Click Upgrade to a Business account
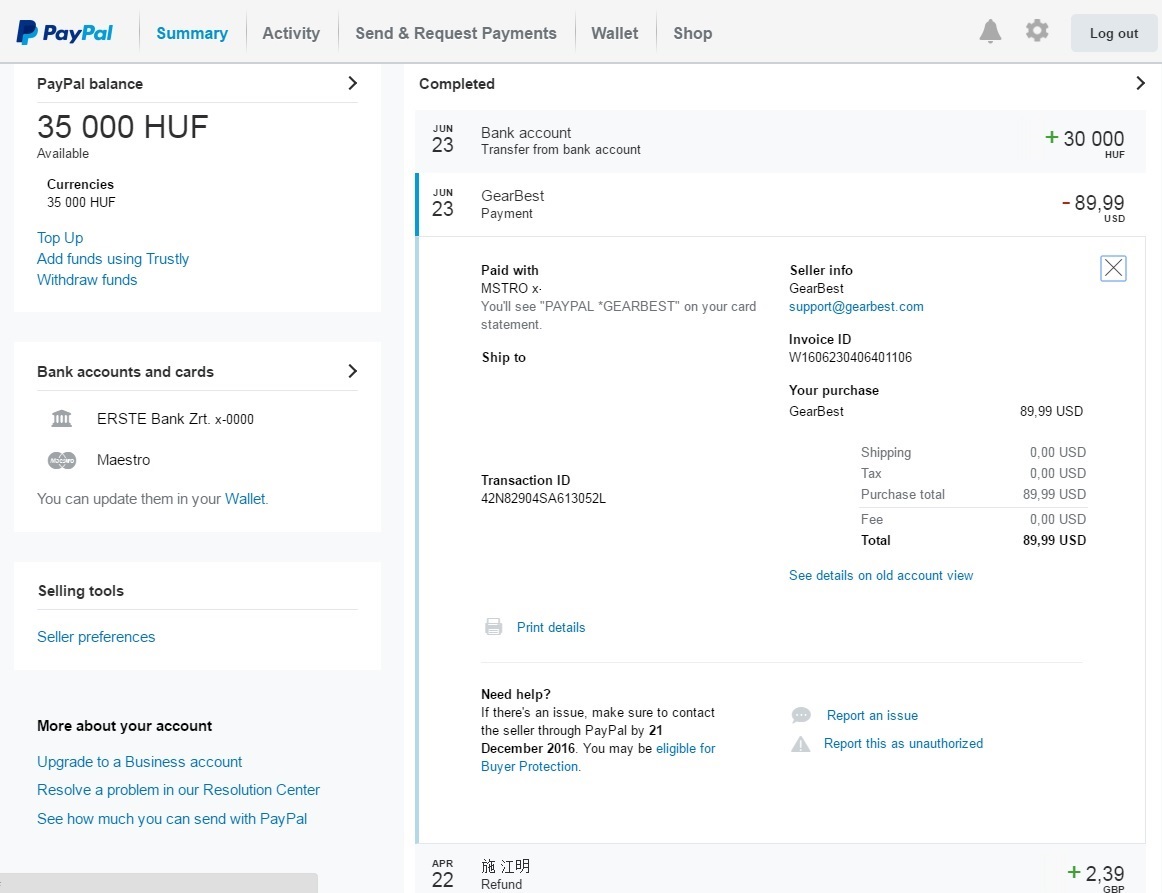The height and width of the screenshot is (893, 1162). 139,762
